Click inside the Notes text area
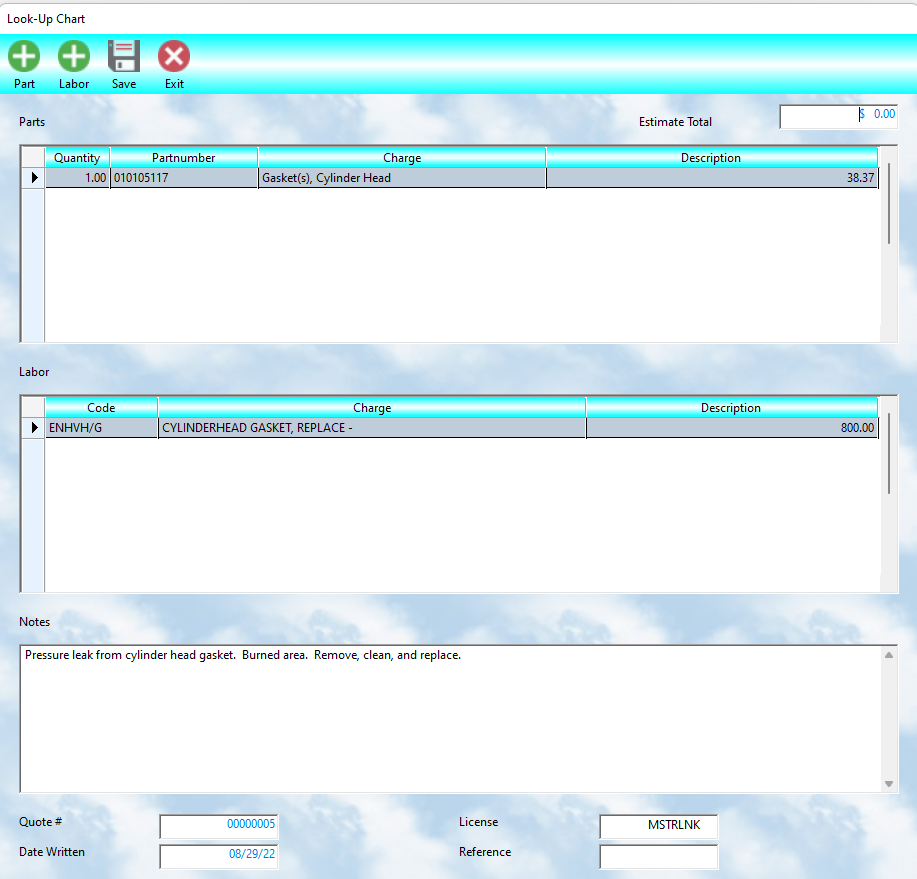 [451, 719]
